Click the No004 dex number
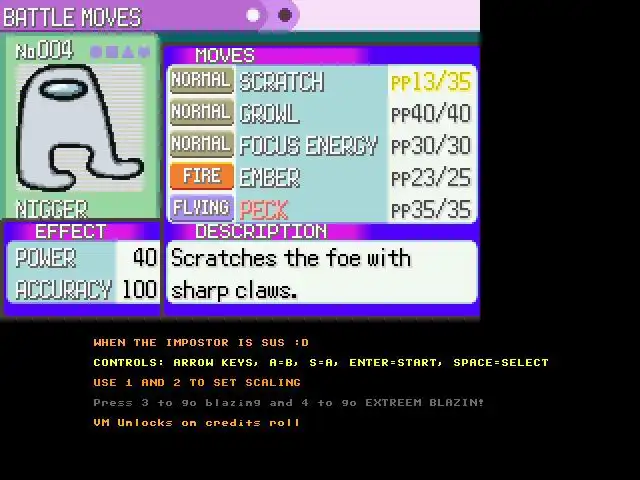Screen dimensions: 640x480 coord(44,51)
